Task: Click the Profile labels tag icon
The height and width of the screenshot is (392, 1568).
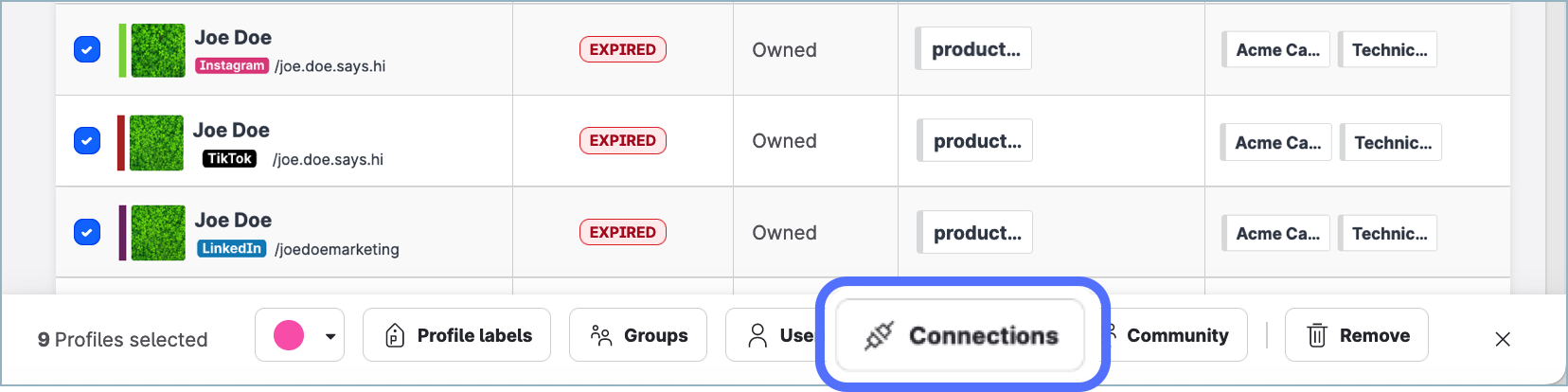Action: [395, 335]
